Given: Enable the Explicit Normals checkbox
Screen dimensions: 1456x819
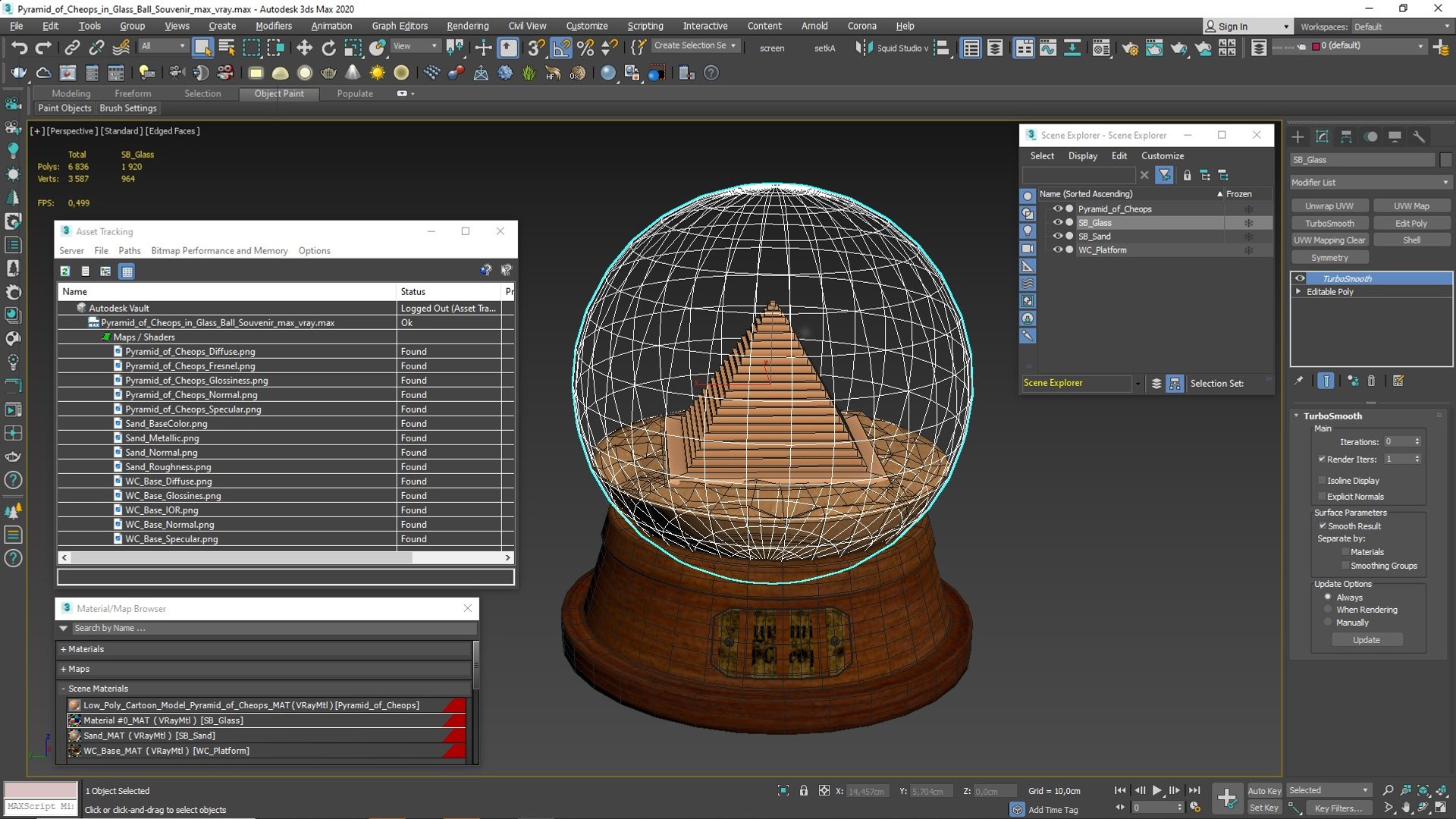Looking at the screenshot, I should pyautogui.click(x=1322, y=496).
